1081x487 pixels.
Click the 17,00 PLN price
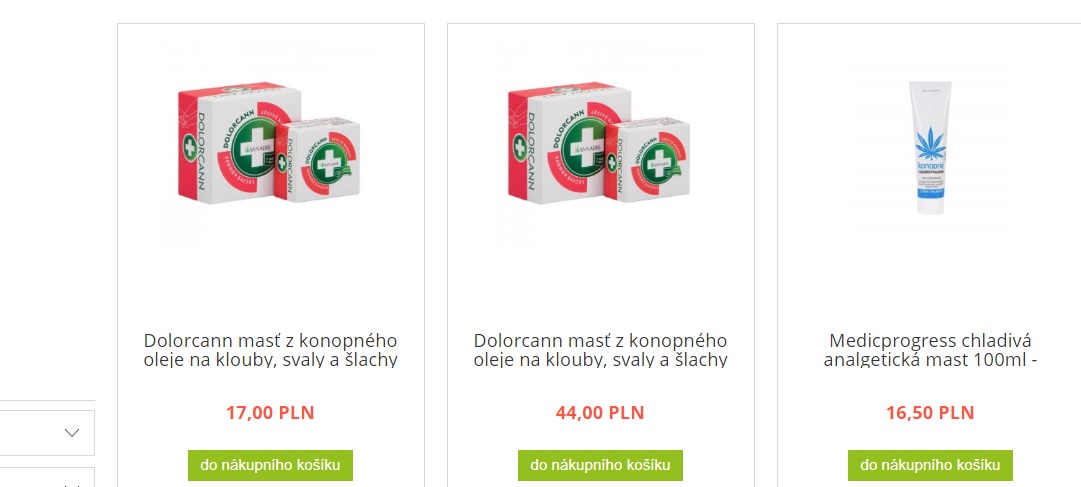pos(270,413)
